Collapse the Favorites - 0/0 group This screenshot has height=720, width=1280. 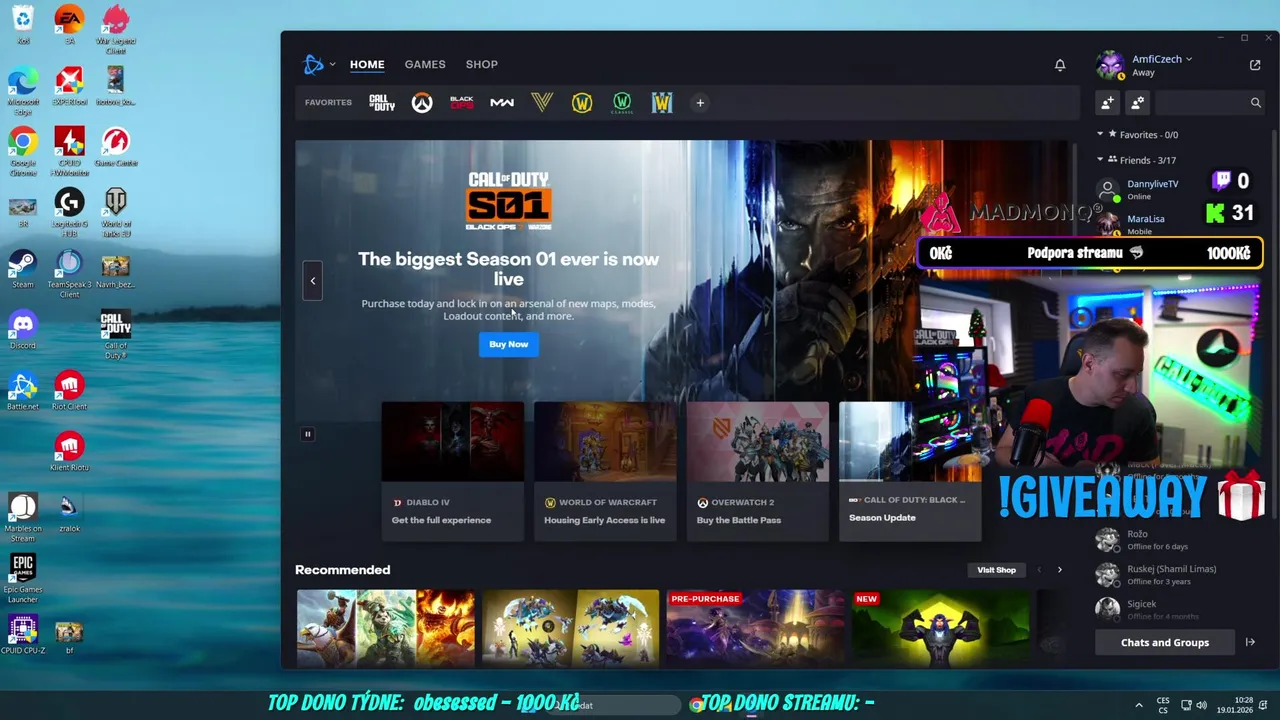click(1100, 134)
